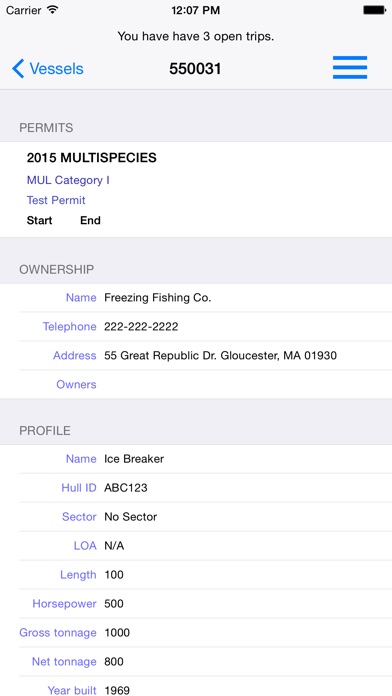
Task: Tap the Telephone number 222-222-2222
Action: tap(141, 327)
